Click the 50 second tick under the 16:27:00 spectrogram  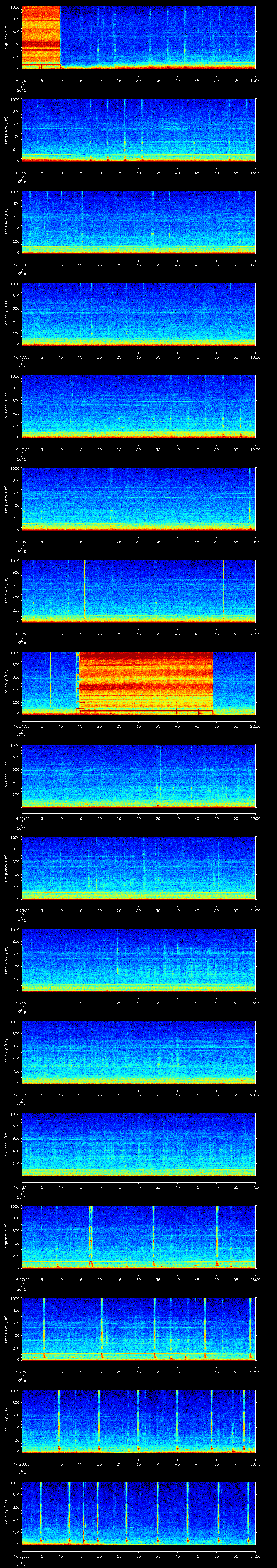216,1279
